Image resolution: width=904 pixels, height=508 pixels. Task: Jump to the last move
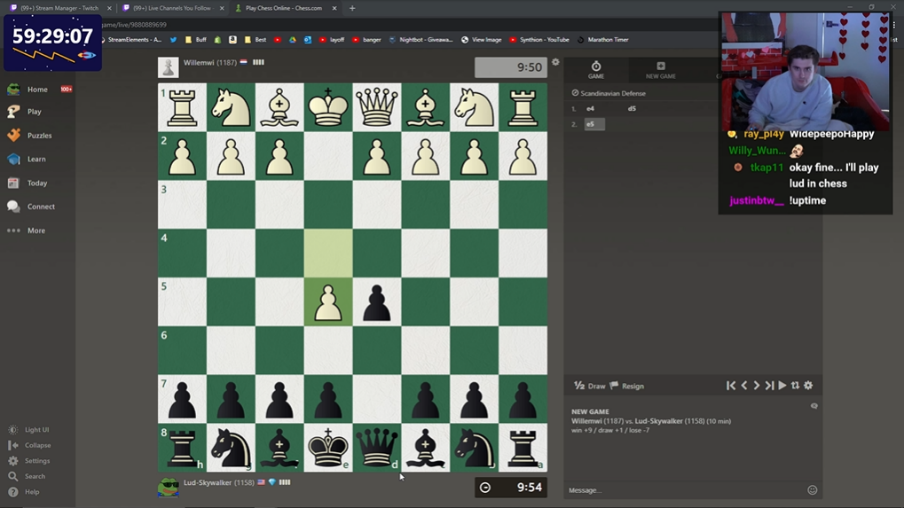click(x=769, y=385)
